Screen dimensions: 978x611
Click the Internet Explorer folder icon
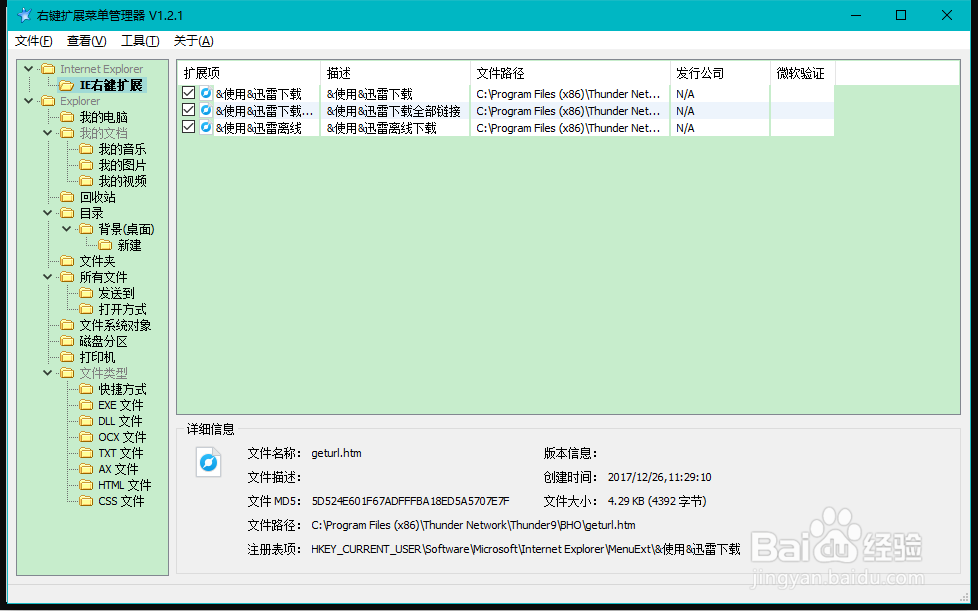tap(48, 69)
